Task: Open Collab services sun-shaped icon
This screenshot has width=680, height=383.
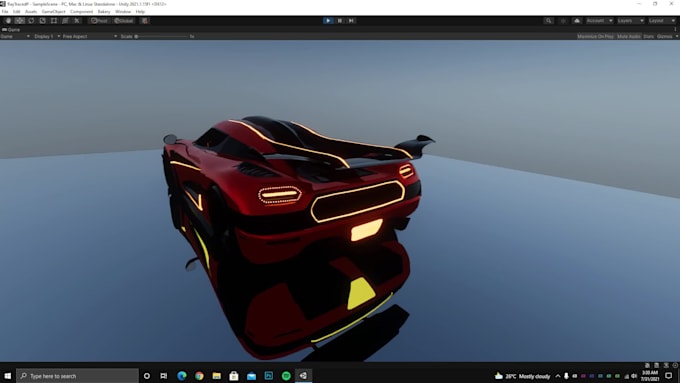Action: tap(563, 20)
